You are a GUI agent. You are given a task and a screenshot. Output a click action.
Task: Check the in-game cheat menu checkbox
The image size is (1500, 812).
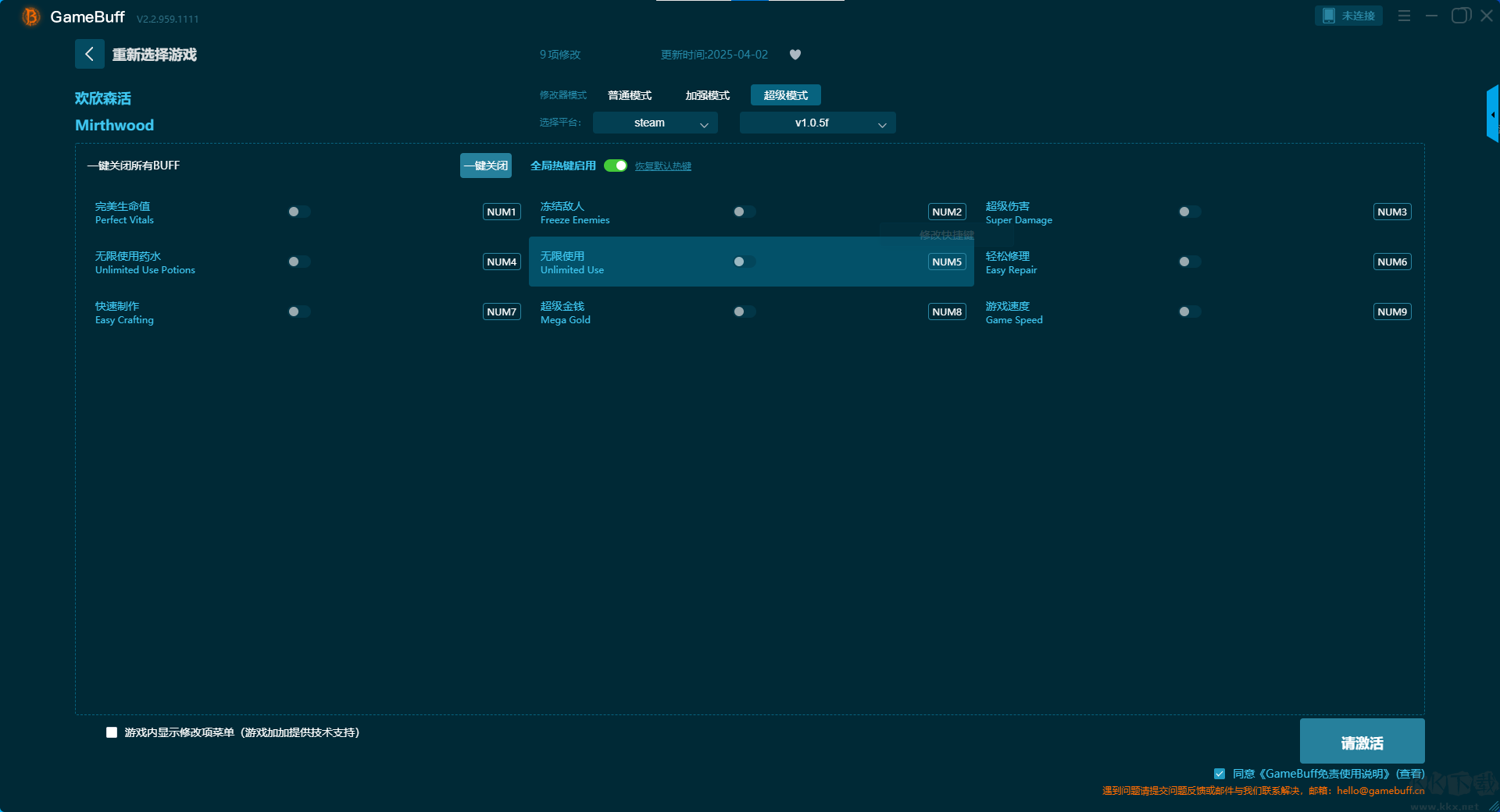[x=112, y=732]
